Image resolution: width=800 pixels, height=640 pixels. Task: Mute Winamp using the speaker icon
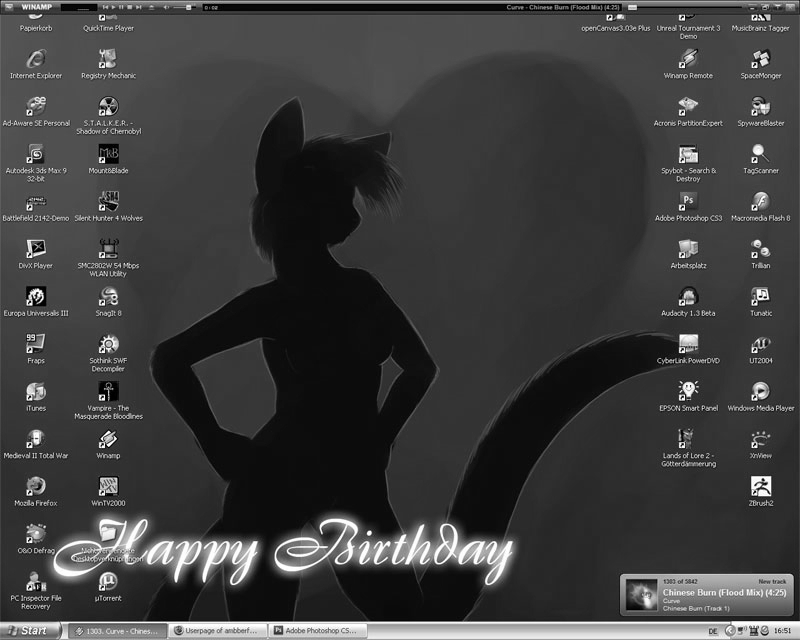tap(166, 7)
